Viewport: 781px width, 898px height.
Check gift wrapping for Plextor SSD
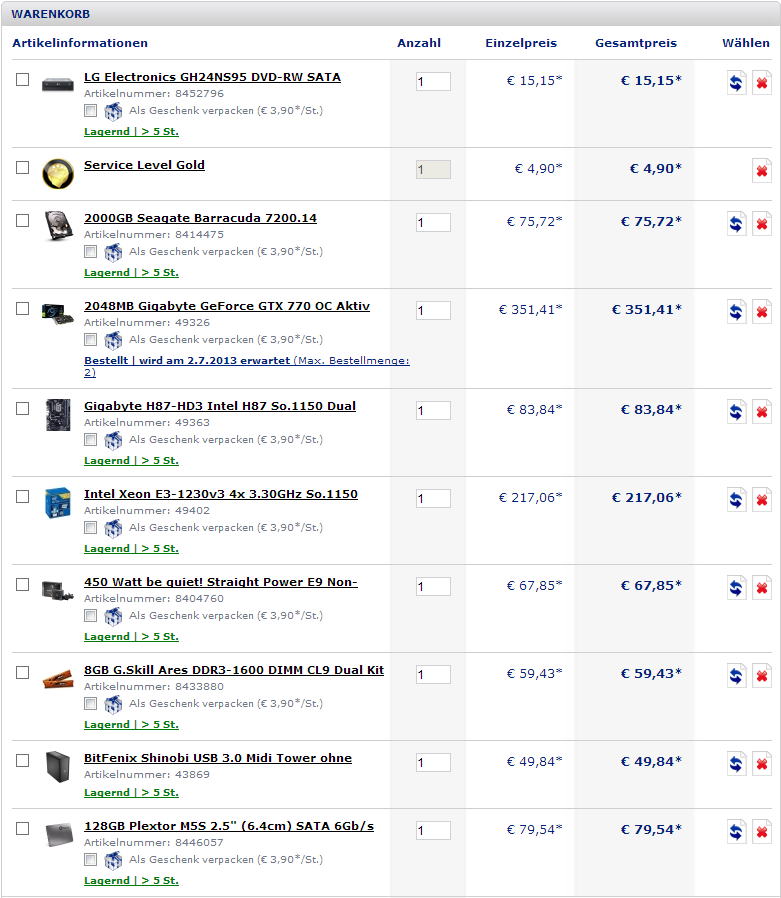tap(90, 860)
